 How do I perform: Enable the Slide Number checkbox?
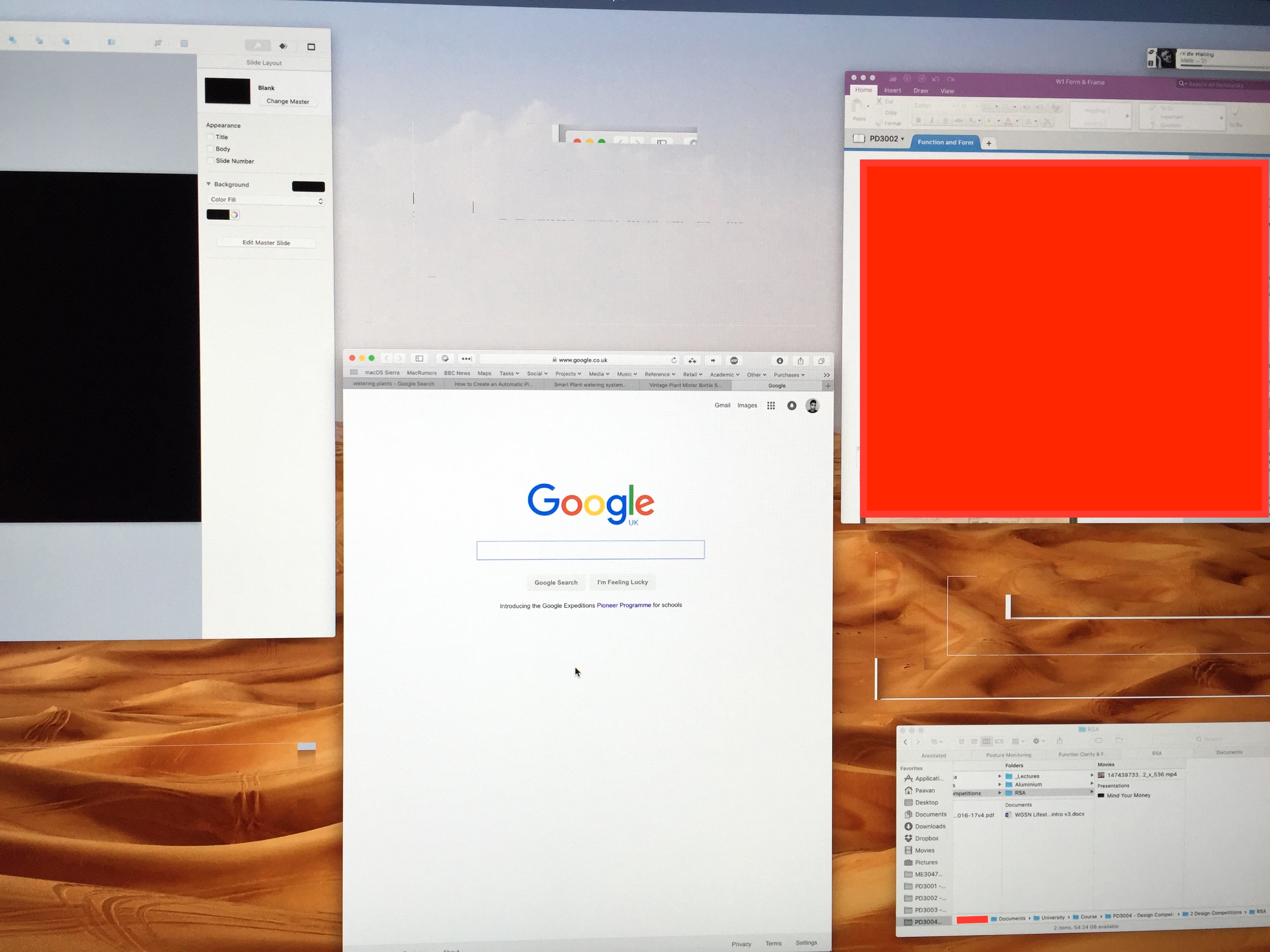pos(210,161)
